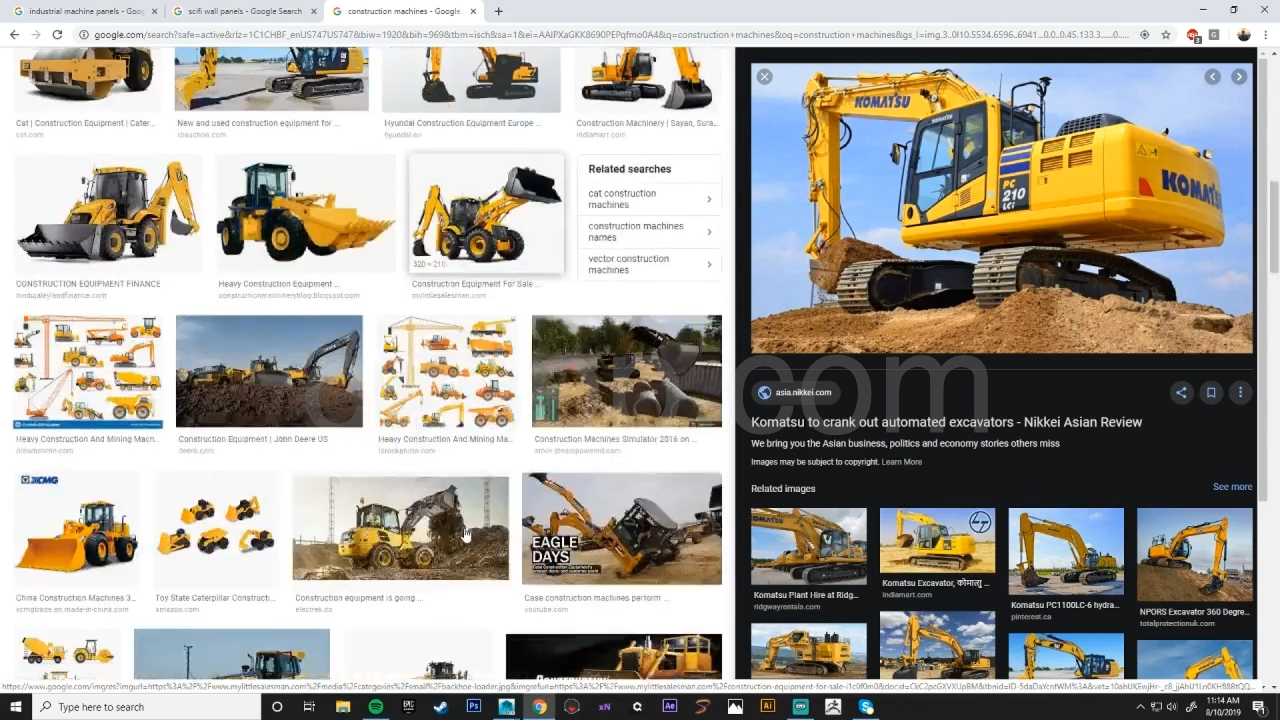1280x720 pixels.
Task: Expand 'cat construction machines' related search
Action: click(x=649, y=199)
